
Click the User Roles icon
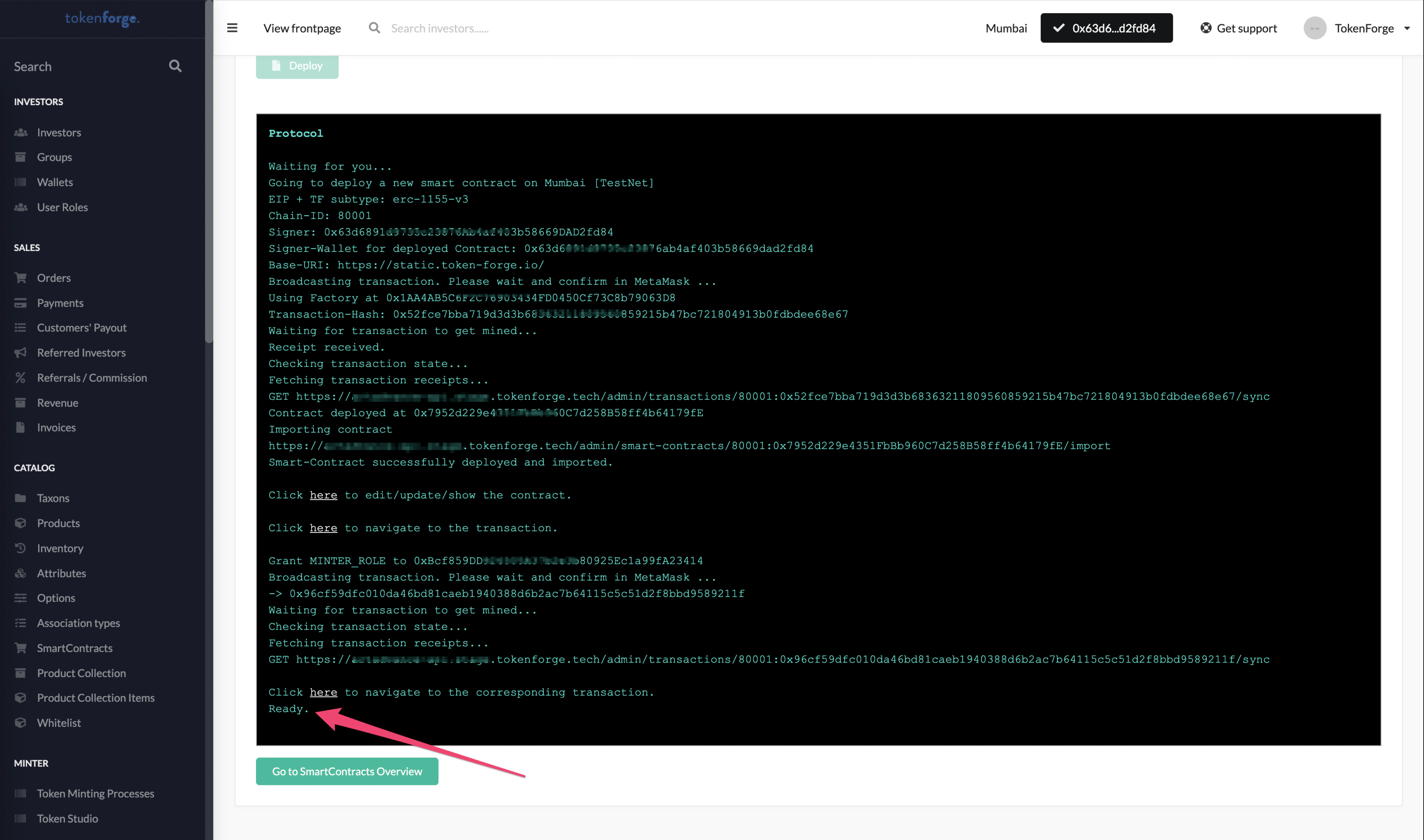point(21,207)
